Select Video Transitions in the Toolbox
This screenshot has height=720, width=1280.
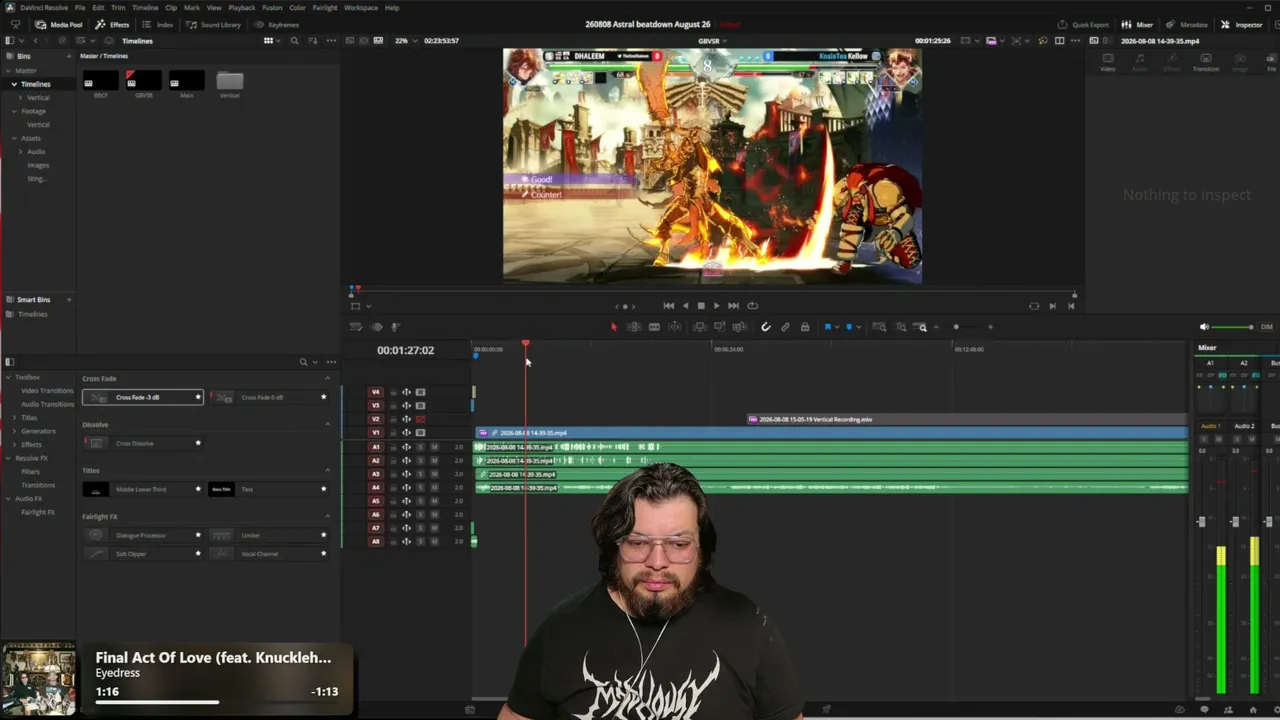click(47, 391)
